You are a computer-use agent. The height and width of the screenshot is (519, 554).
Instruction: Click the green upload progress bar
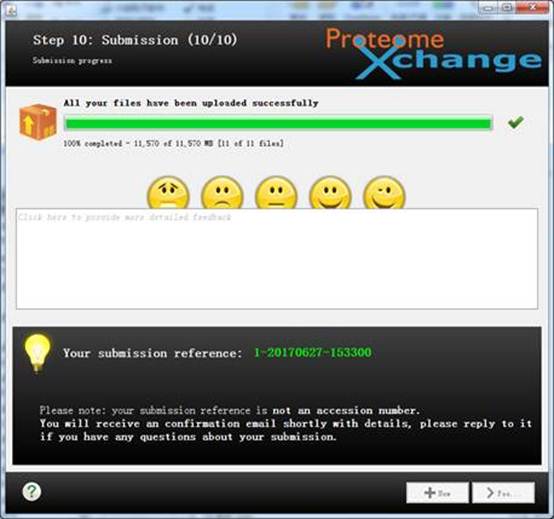coord(278,123)
